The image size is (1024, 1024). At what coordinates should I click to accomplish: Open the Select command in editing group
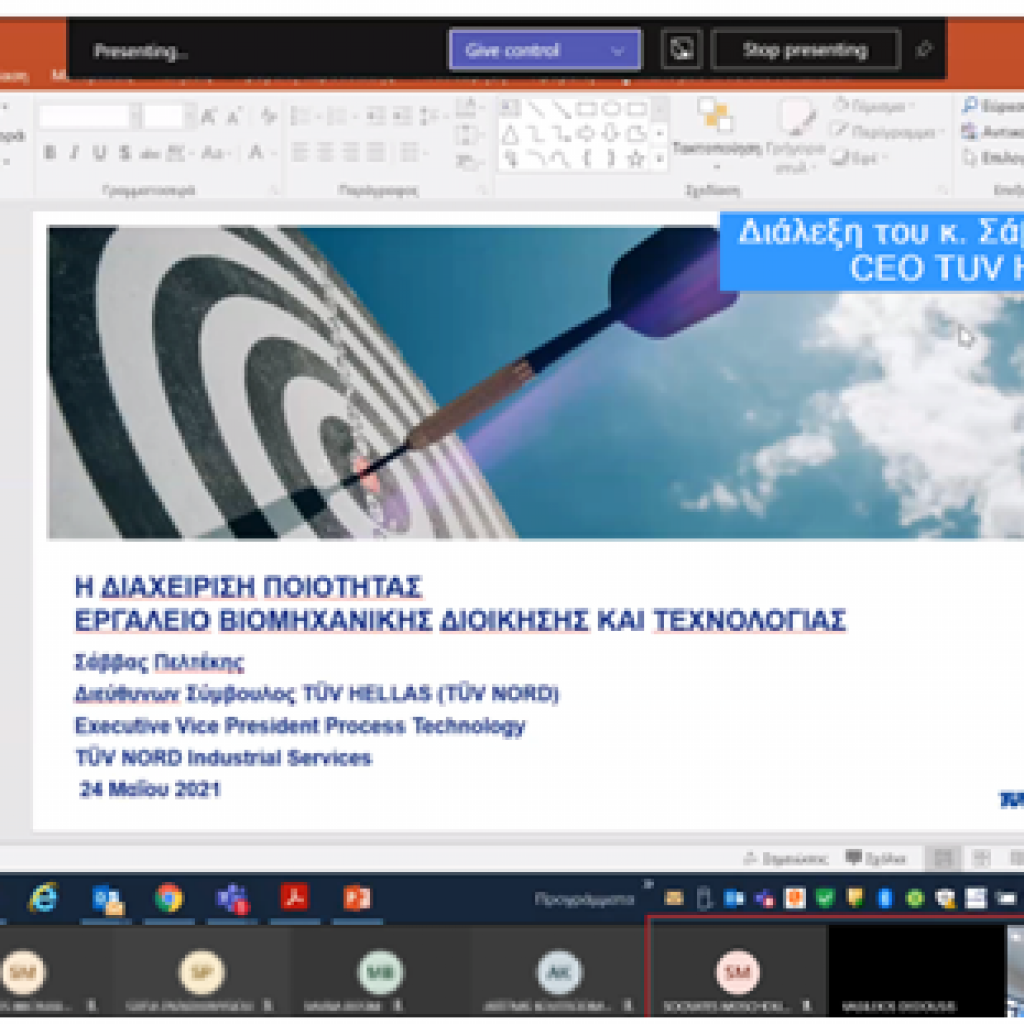[x=992, y=159]
